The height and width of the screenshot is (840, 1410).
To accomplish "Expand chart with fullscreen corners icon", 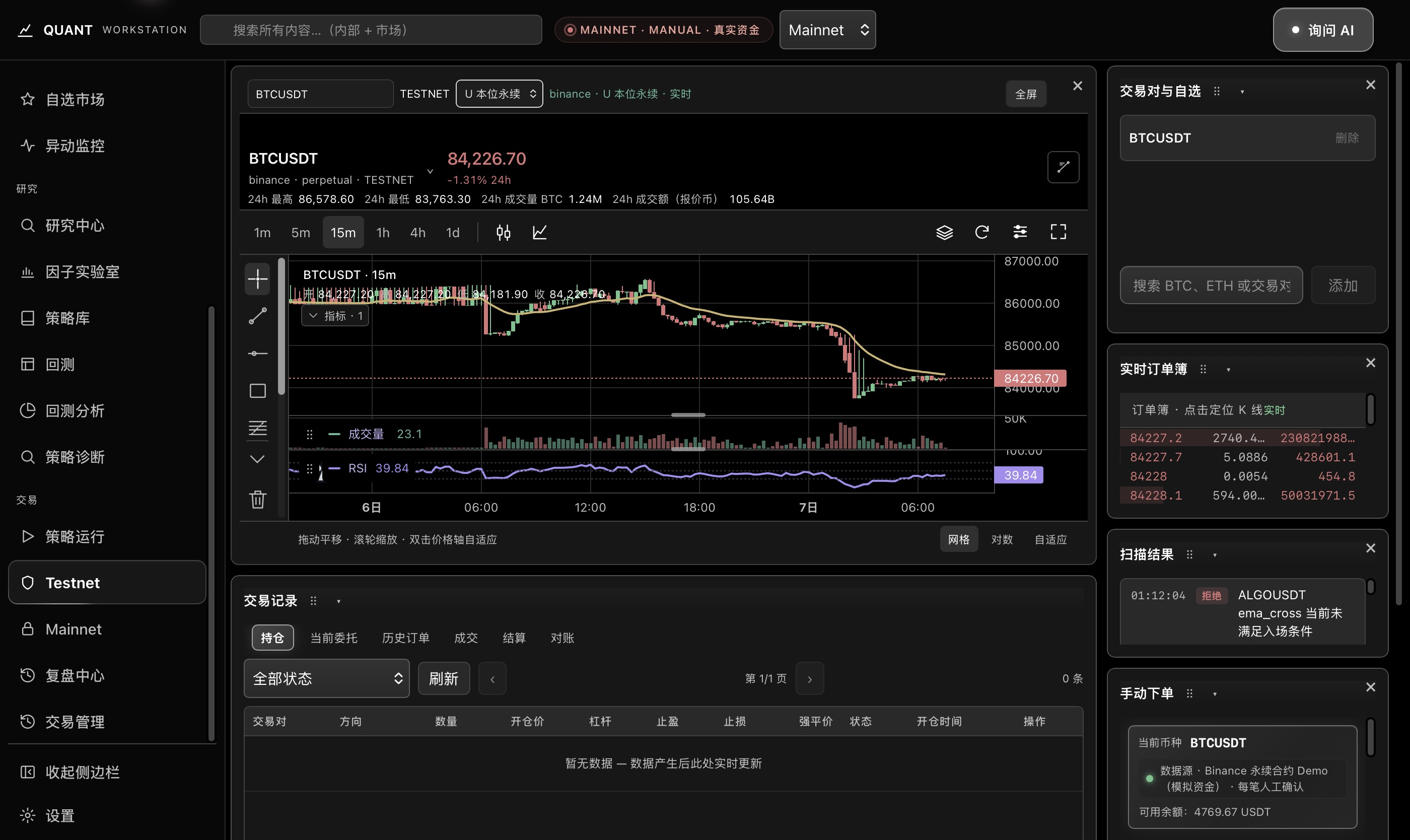I will point(1058,232).
